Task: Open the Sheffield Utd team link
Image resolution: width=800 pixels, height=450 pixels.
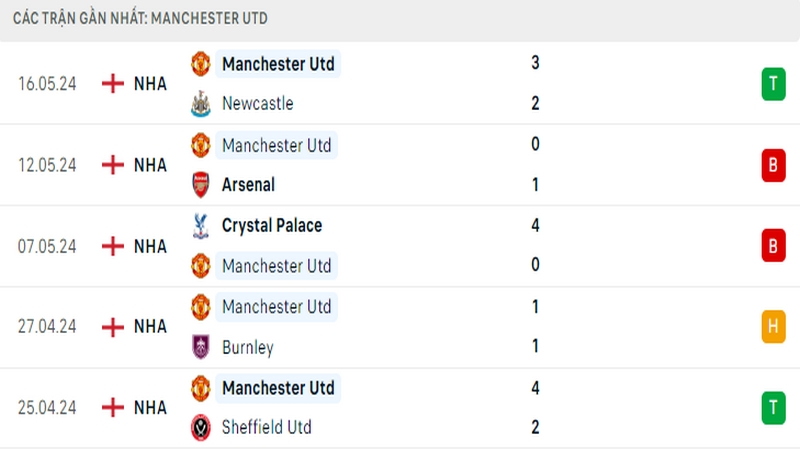Action: pos(266,427)
